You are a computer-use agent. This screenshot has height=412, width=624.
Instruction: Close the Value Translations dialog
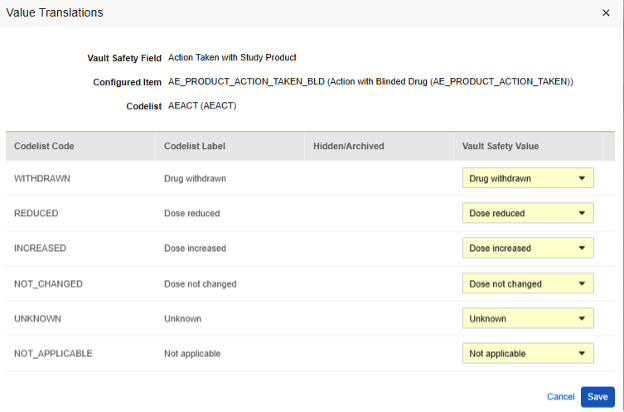(x=606, y=13)
